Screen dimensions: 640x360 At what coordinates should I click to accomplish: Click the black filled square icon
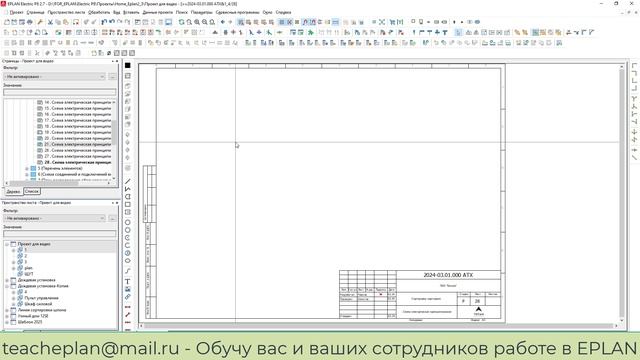(128, 65)
